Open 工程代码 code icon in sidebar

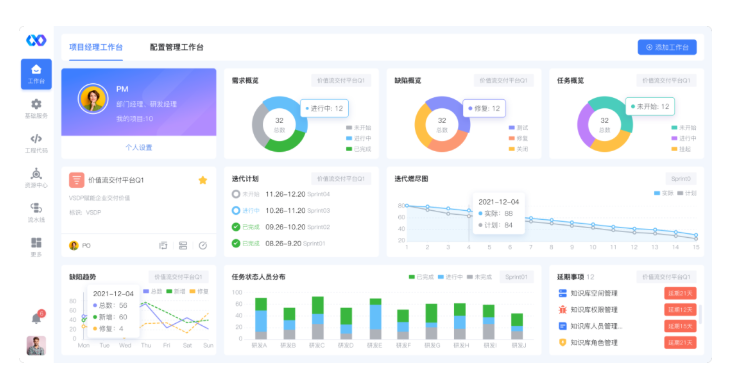36,143
